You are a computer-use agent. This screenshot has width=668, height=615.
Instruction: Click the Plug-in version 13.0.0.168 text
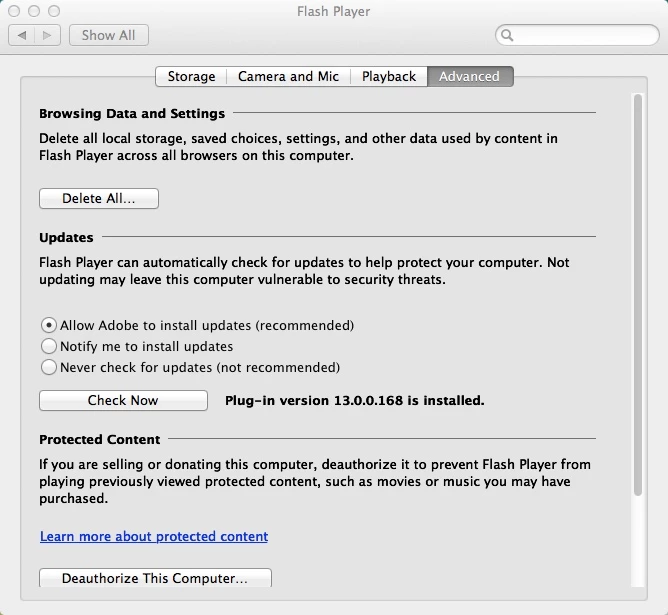click(354, 401)
